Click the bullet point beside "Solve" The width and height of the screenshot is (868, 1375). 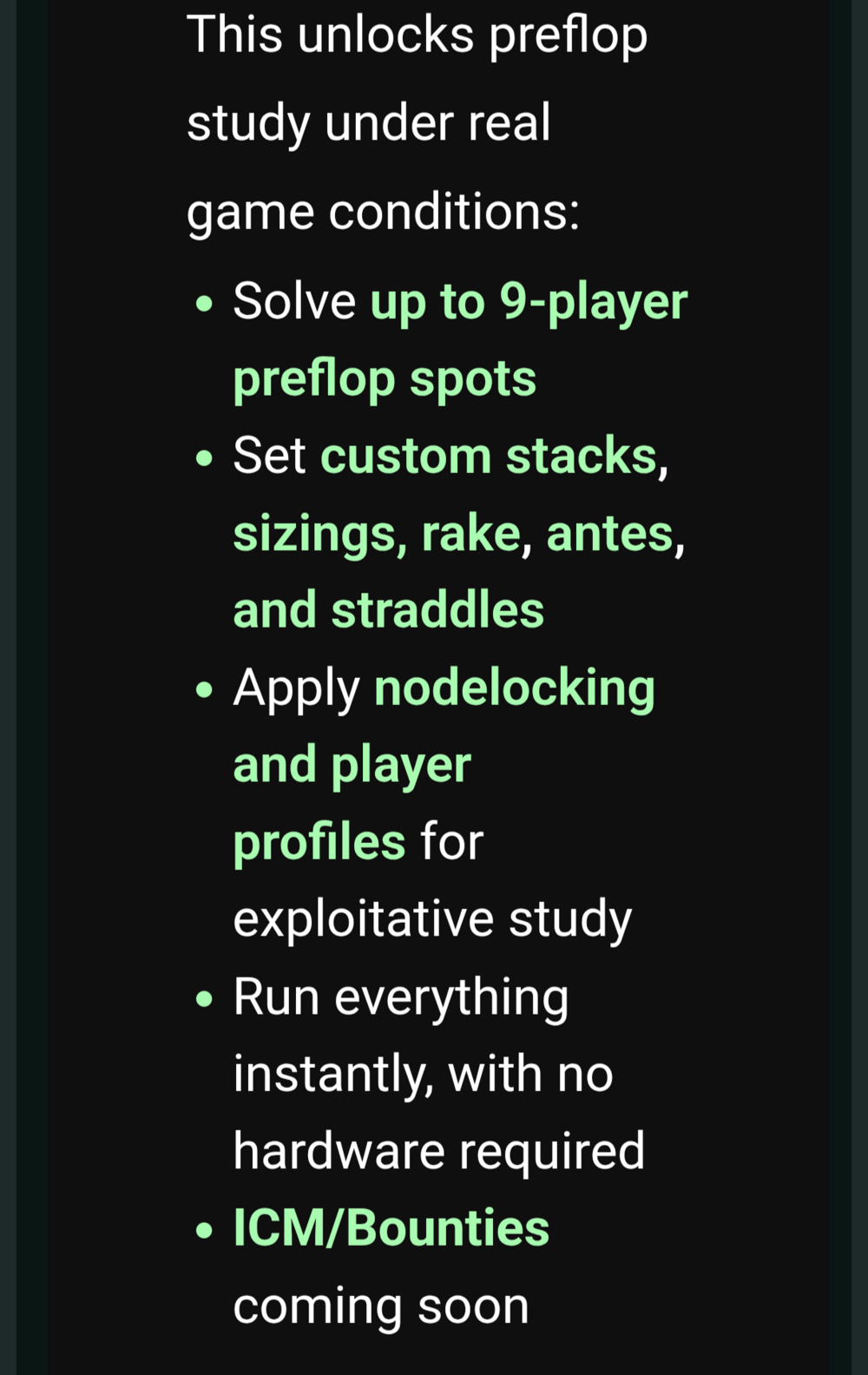(x=205, y=304)
